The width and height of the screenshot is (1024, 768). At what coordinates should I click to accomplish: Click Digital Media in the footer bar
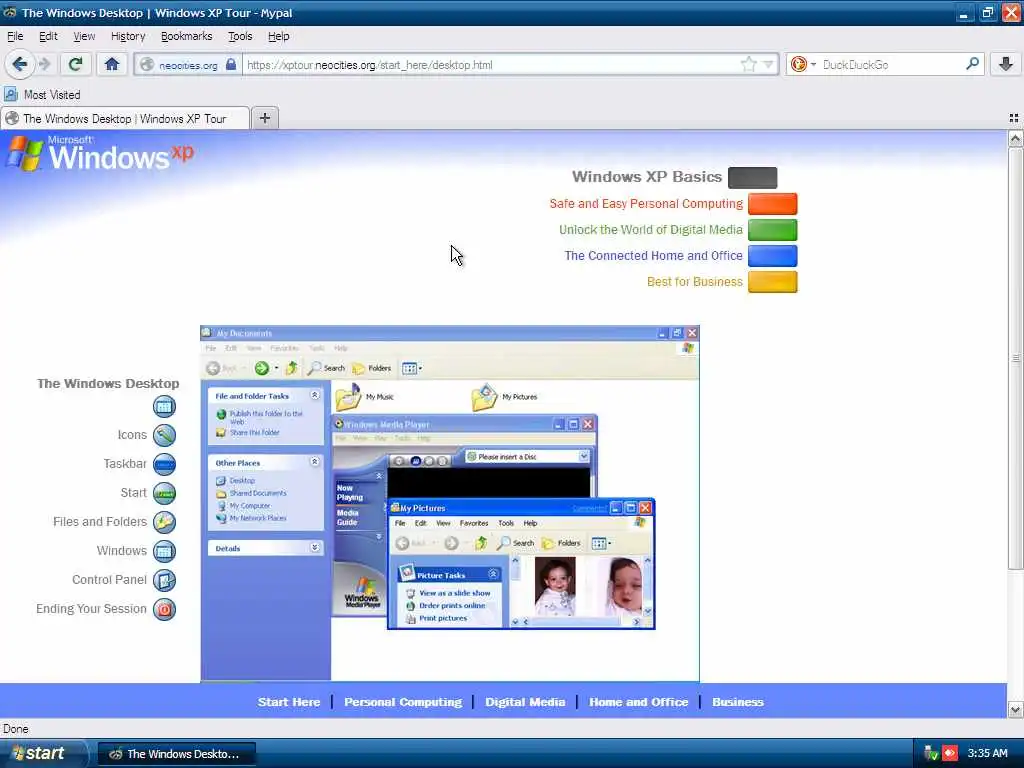tap(525, 702)
